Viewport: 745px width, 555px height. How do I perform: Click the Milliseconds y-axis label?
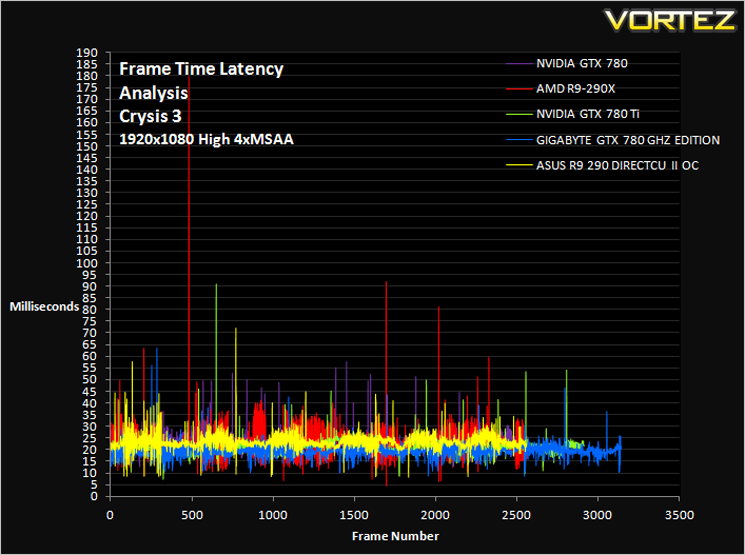(x=44, y=307)
